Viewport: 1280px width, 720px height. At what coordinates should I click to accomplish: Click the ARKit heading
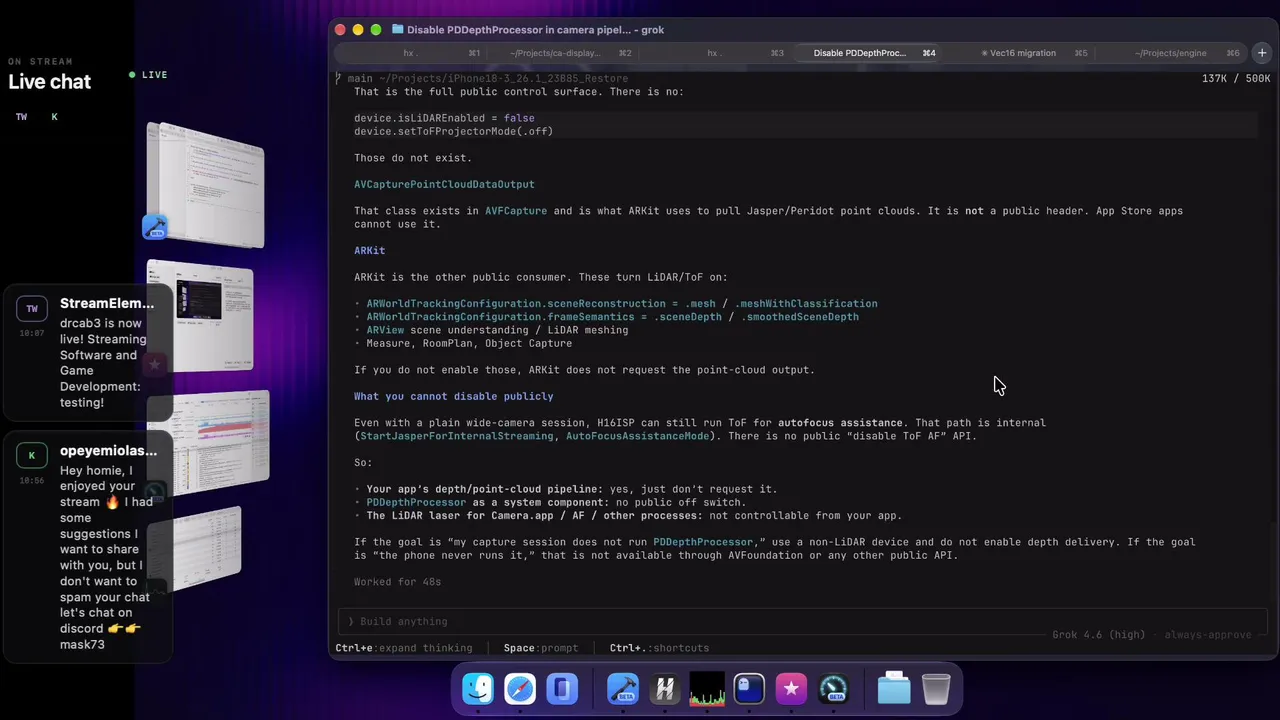pyautogui.click(x=369, y=251)
